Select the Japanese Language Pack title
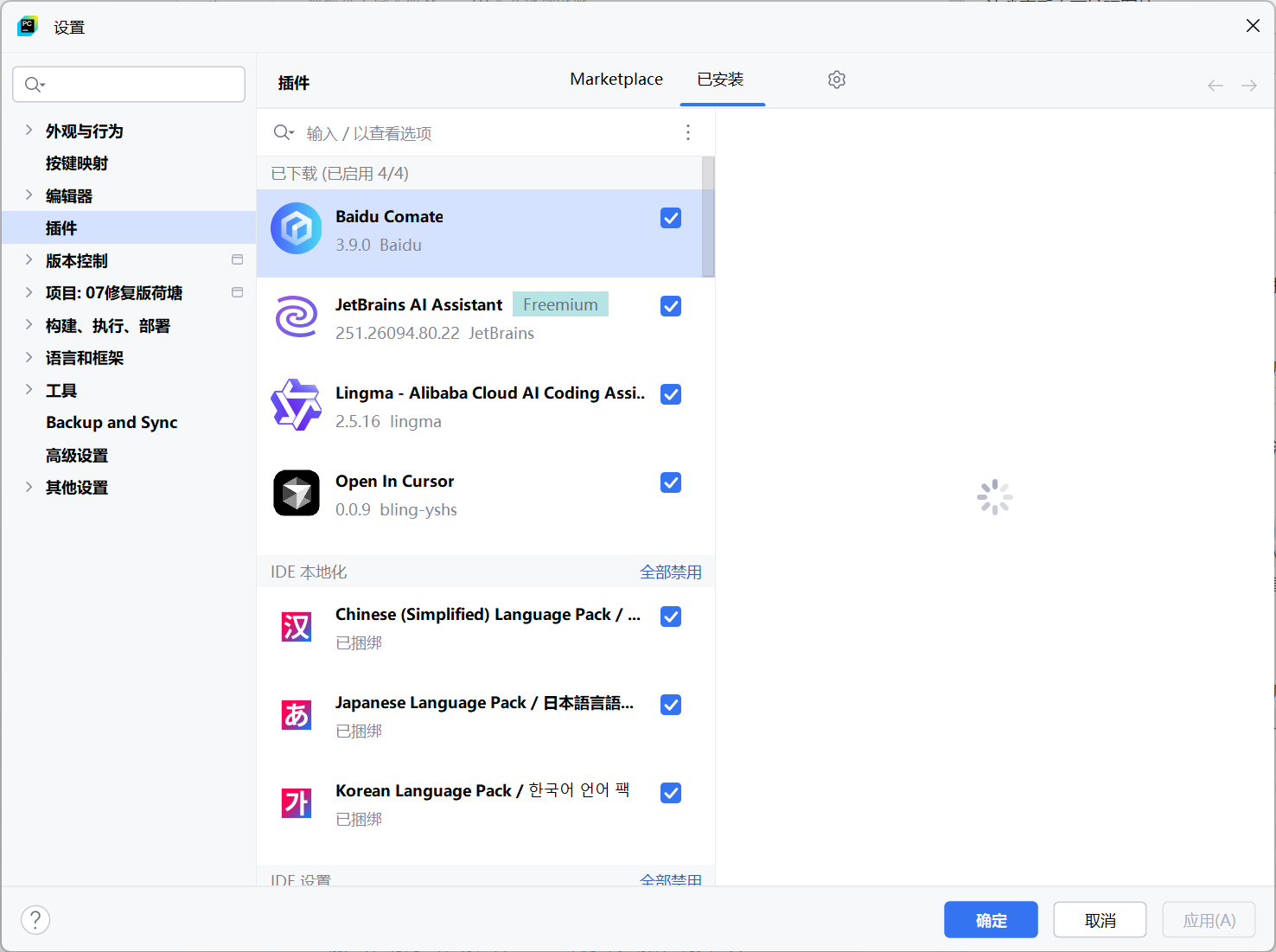 (484, 703)
